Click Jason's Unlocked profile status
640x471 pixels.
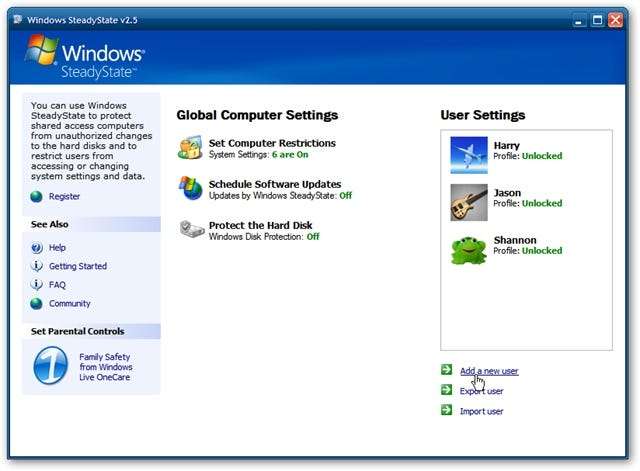coord(542,203)
